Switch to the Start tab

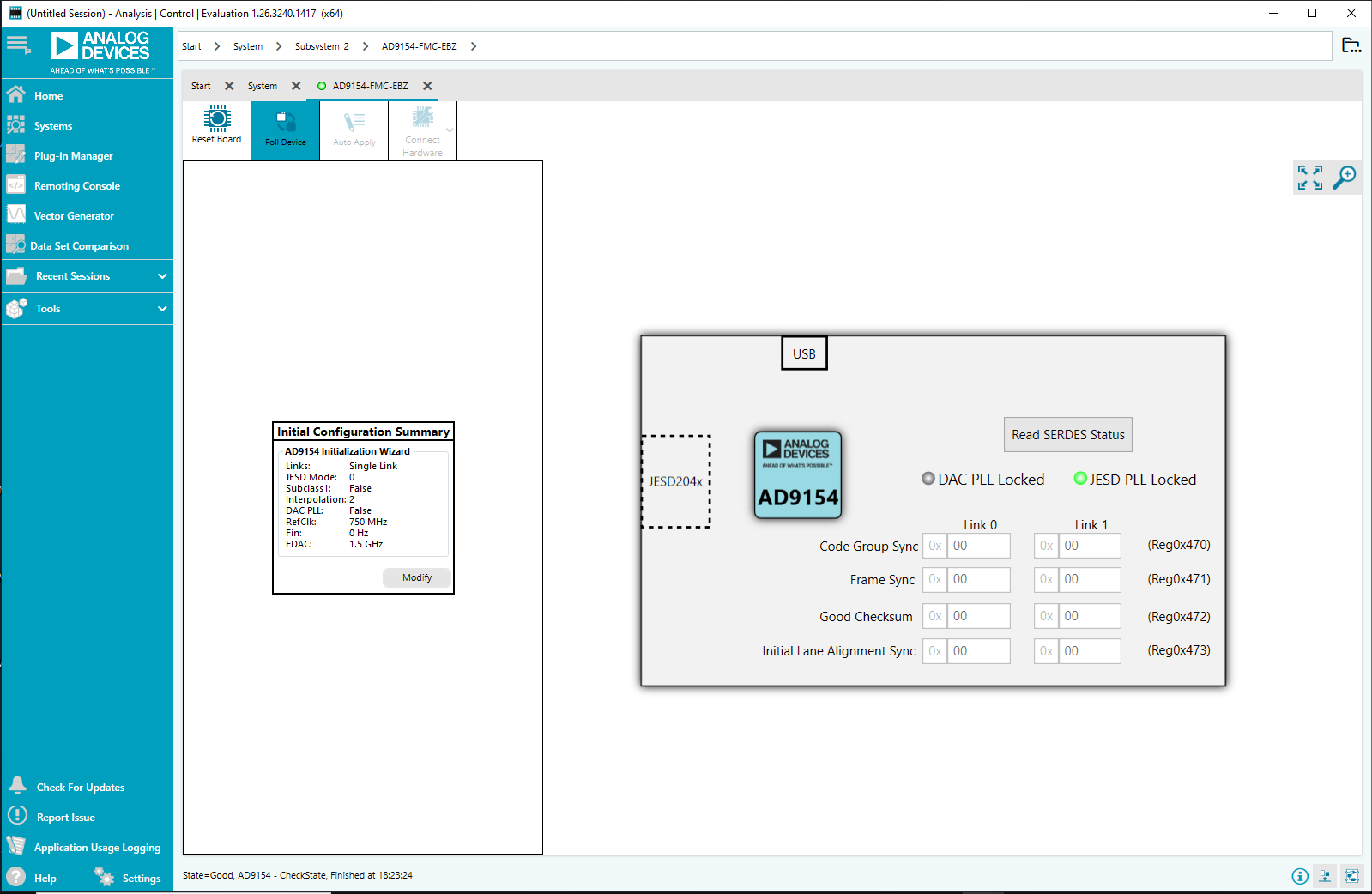pos(201,86)
